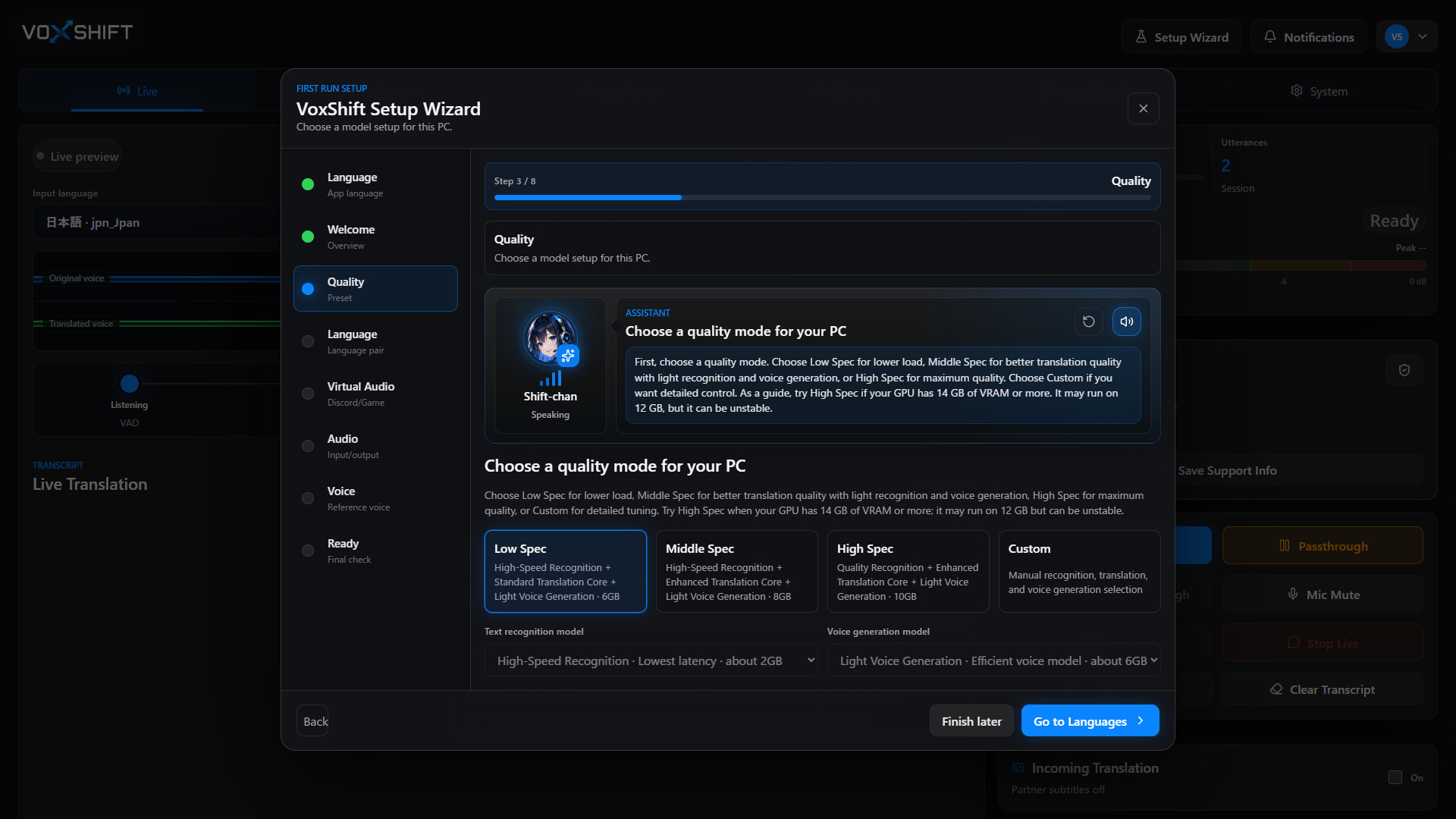Open the Text recognition model dropdown
Image resolution: width=1456 pixels, height=819 pixels.
coord(651,661)
